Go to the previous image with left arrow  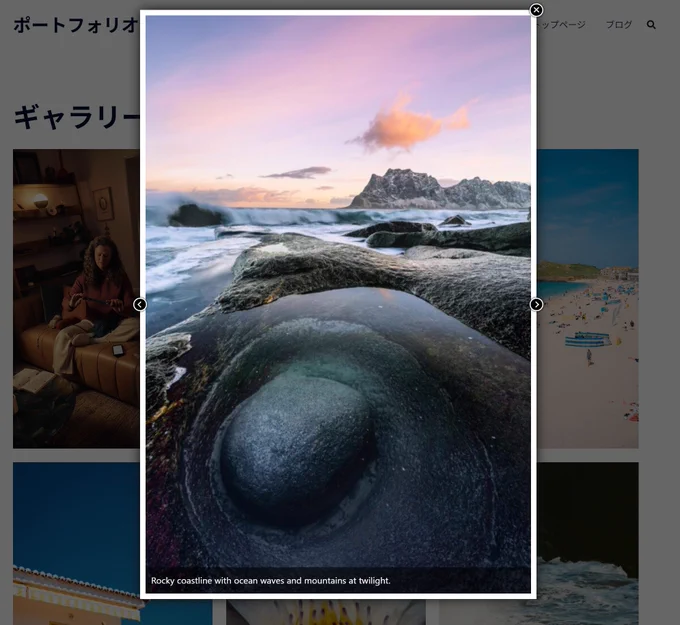[x=140, y=304]
